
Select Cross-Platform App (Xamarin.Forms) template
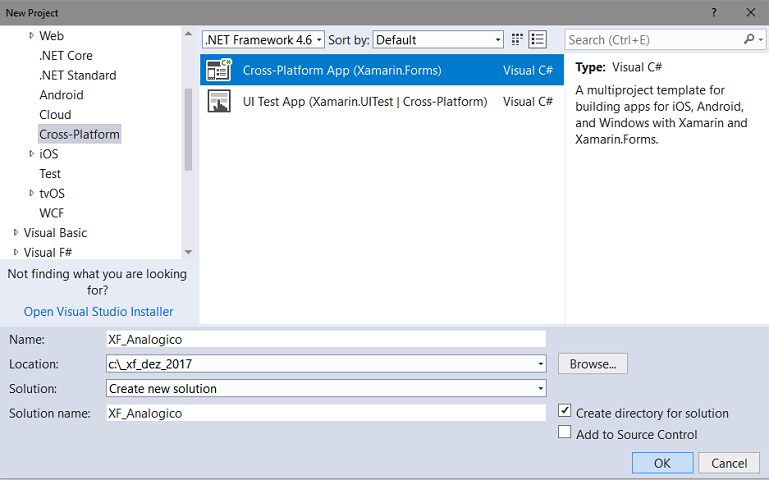382,70
